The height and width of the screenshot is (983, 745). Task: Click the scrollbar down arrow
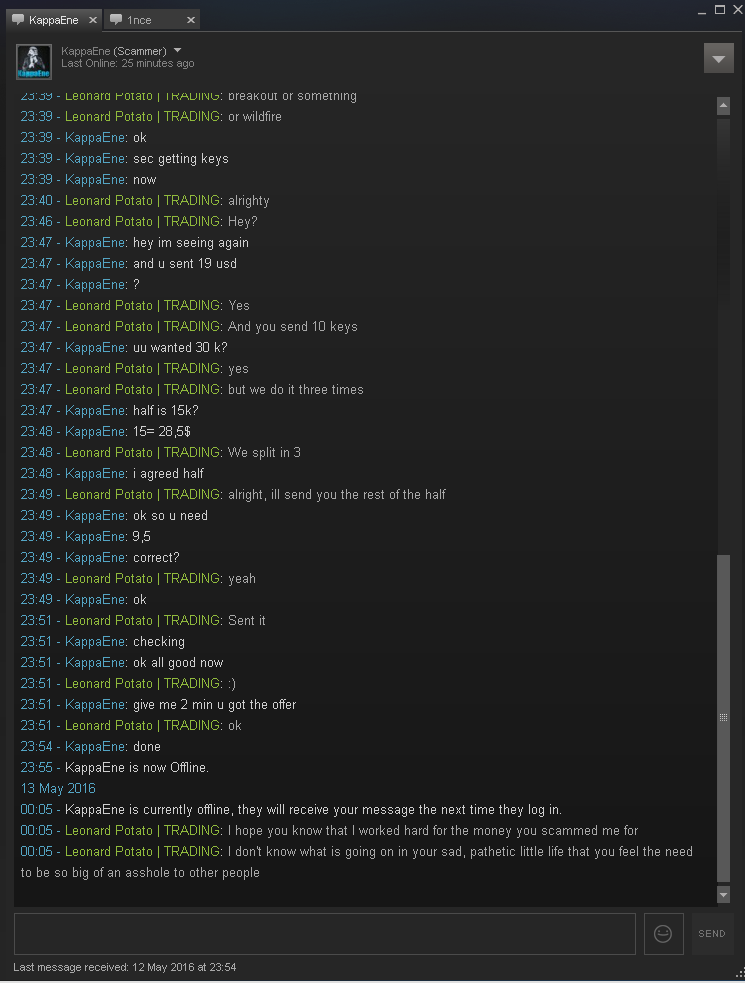pyautogui.click(x=723, y=895)
